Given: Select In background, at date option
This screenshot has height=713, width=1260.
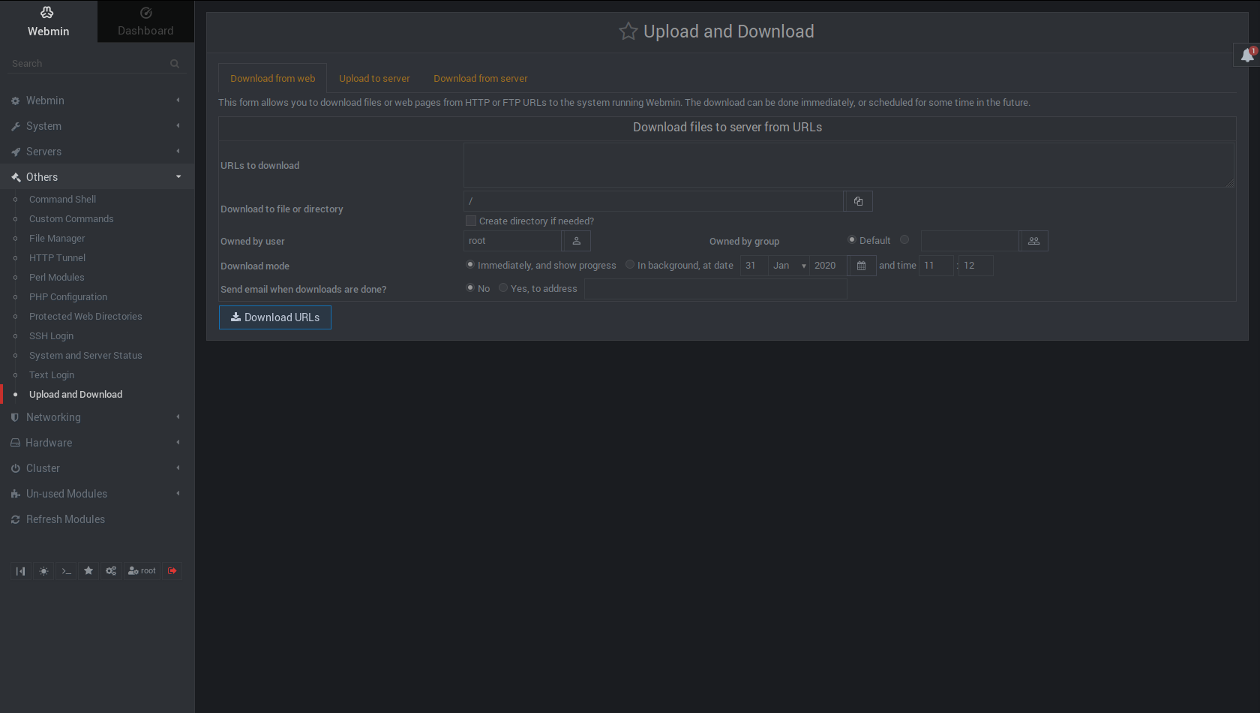Looking at the screenshot, I should pyautogui.click(x=630, y=265).
